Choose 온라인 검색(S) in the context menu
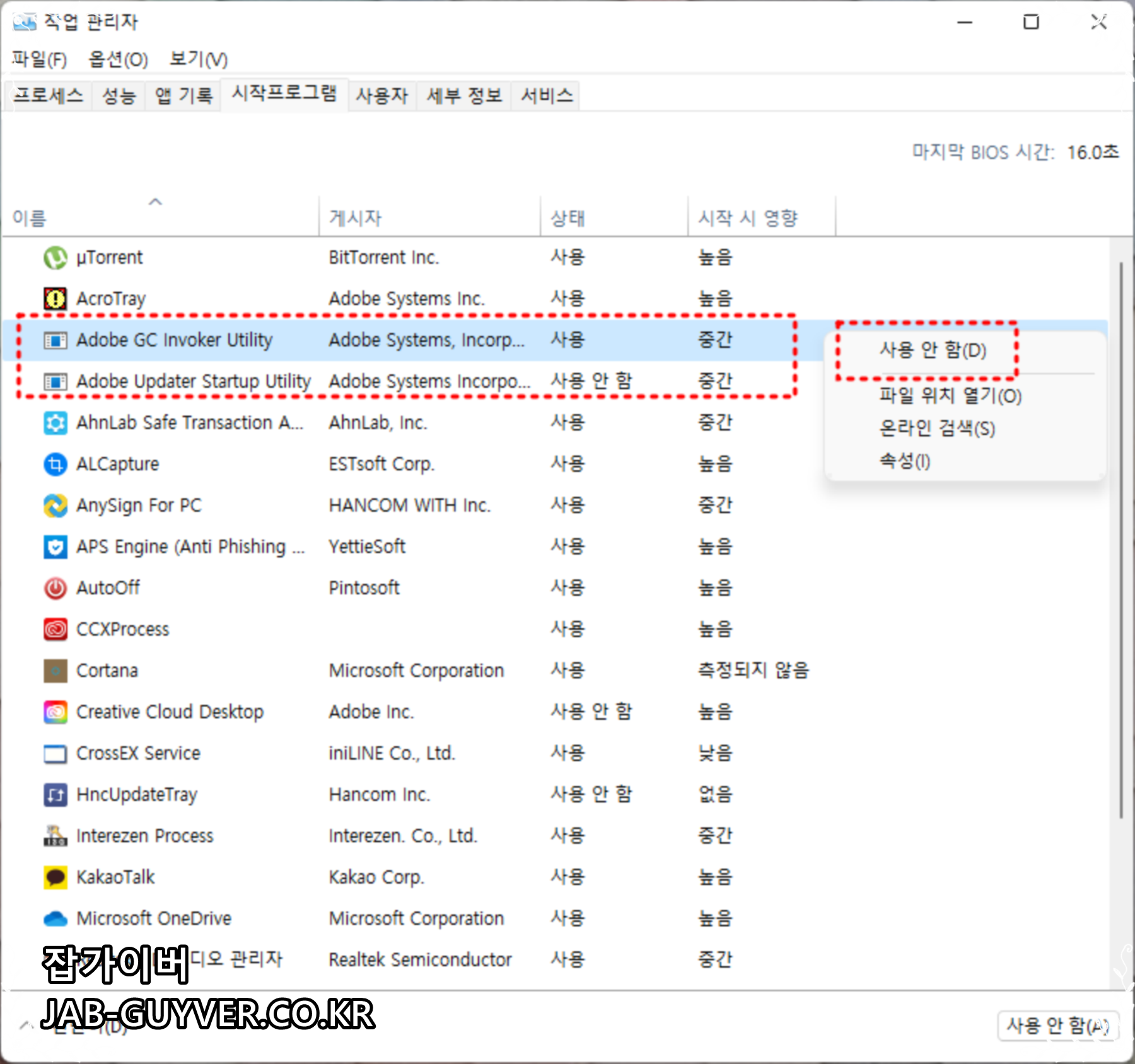The image size is (1135, 1064). point(937,429)
